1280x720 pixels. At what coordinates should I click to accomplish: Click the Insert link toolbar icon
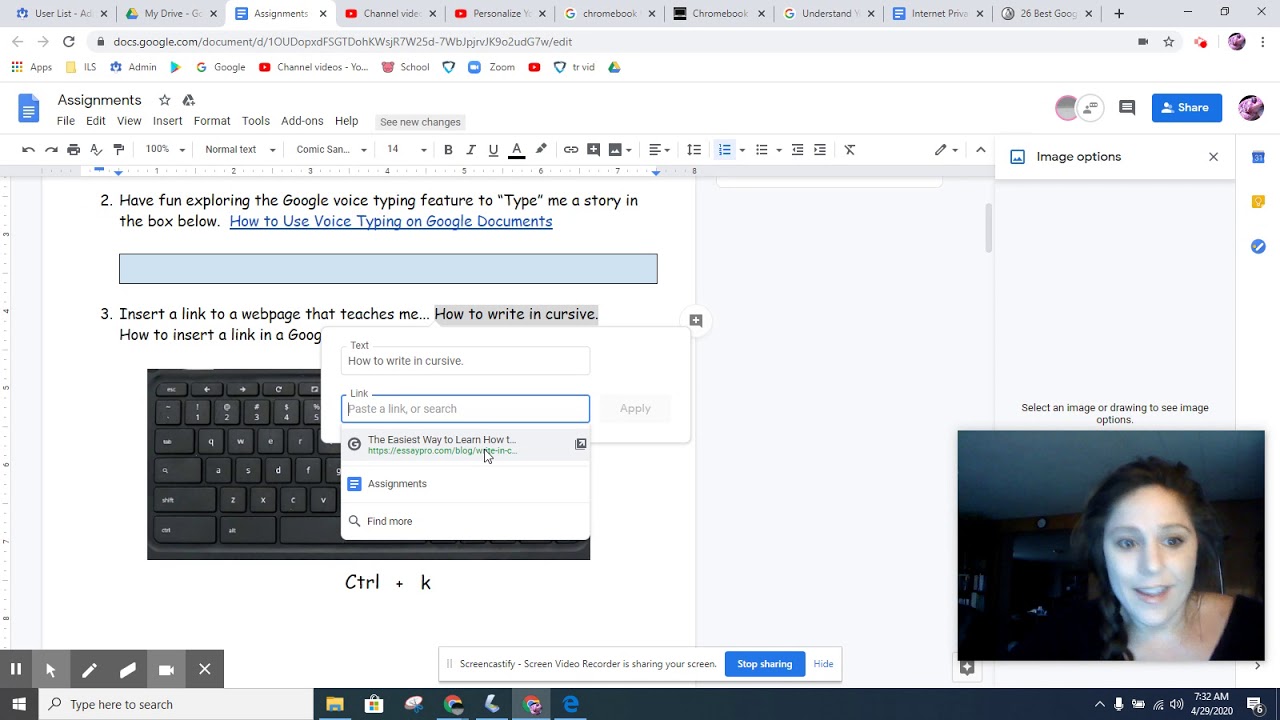pos(571,150)
